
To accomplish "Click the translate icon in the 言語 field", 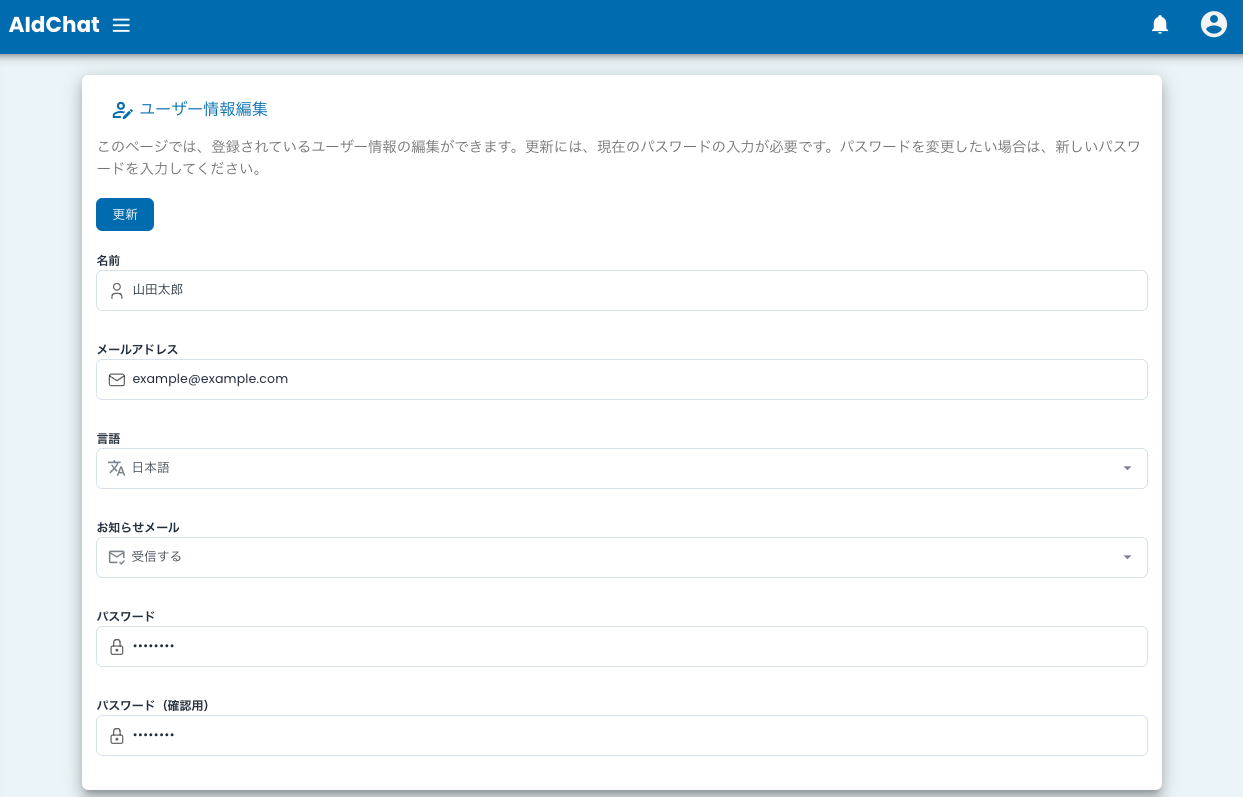I will coord(116,468).
